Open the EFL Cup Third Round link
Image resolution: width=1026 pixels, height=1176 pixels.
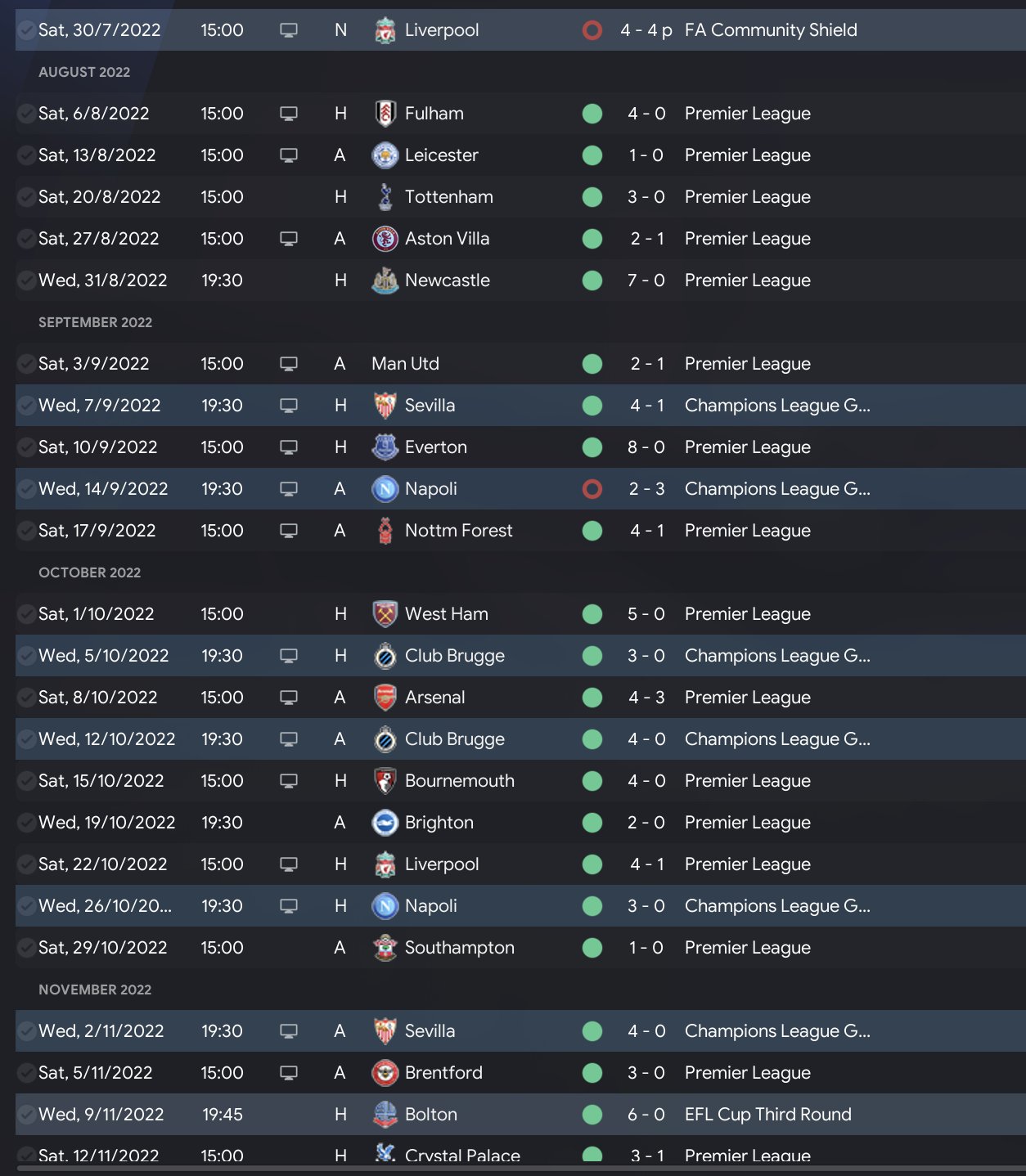767,1115
